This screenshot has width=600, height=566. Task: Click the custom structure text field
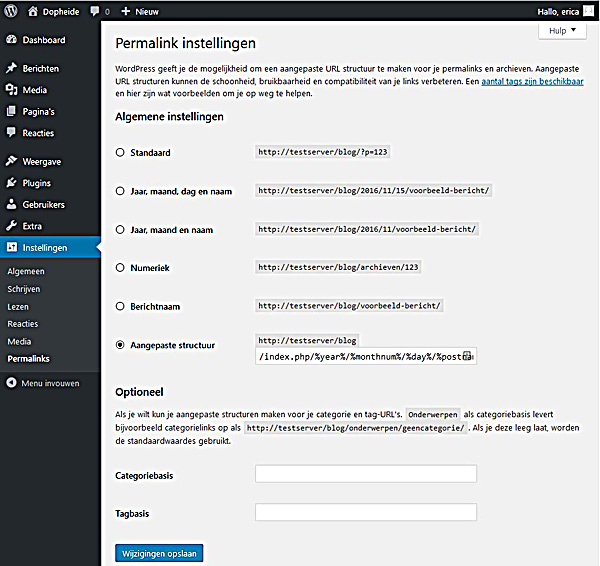(x=366, y=356)
